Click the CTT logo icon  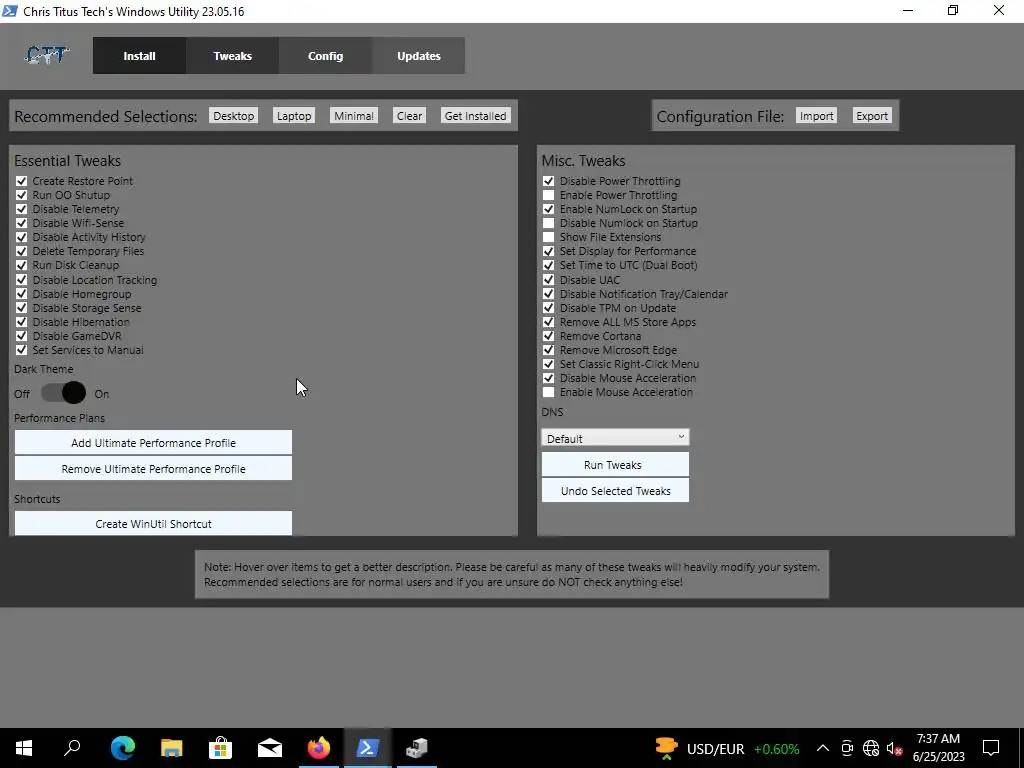coord(46,56)
